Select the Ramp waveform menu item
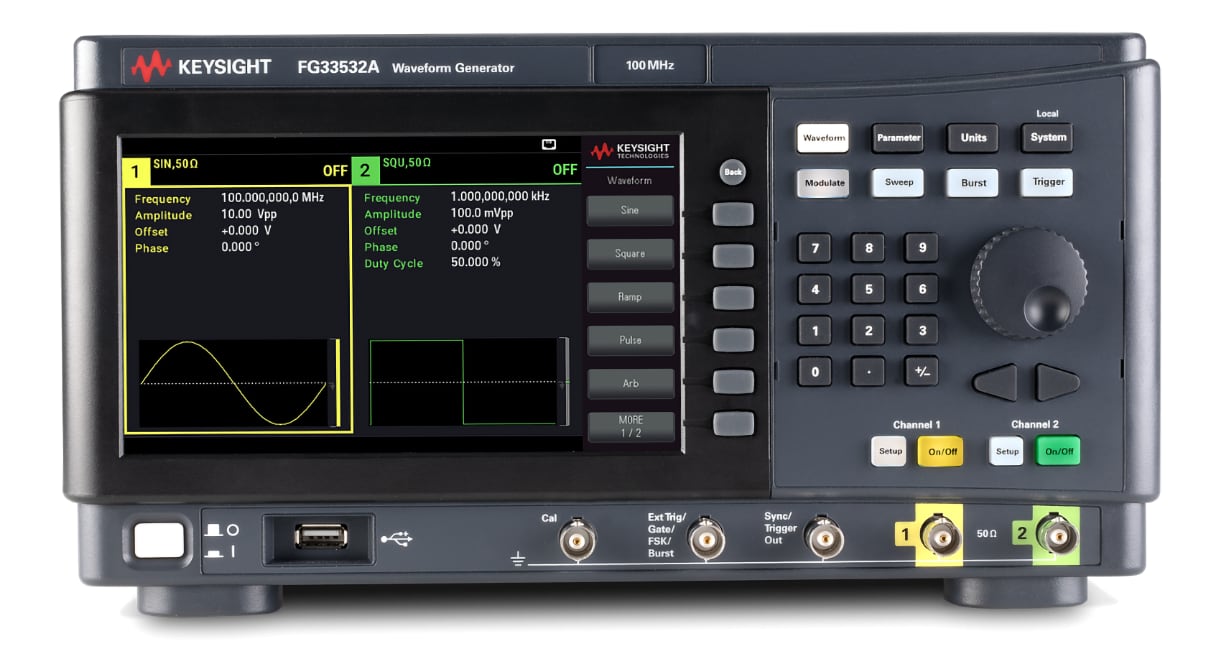1220x650 pixels. (x=630, y=297)
